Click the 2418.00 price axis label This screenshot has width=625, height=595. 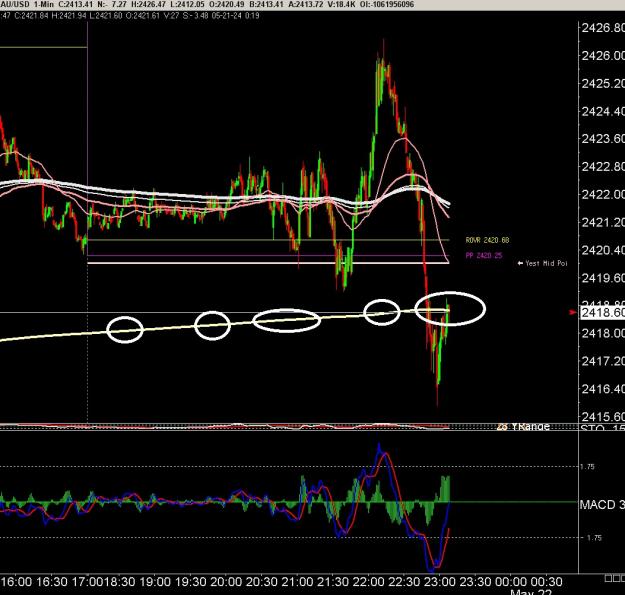point(603,333)
